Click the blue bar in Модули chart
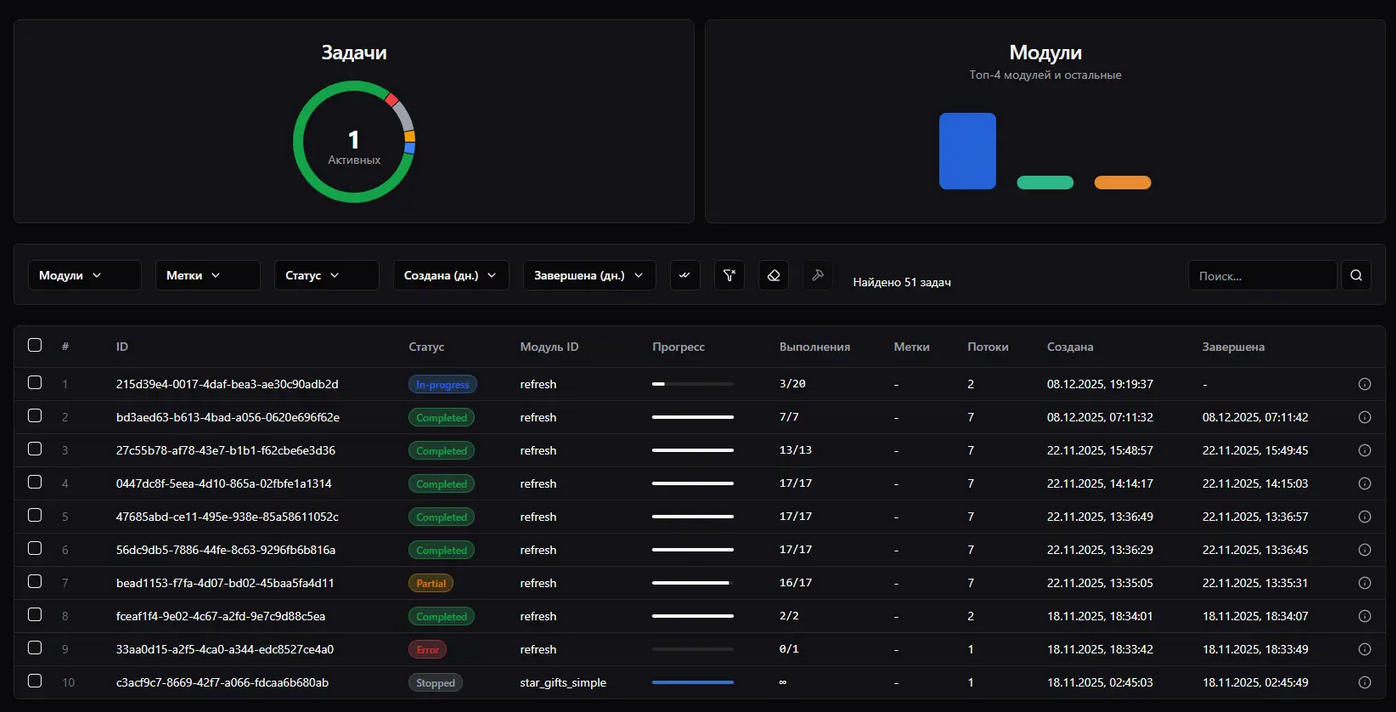 (x=967, y=151)
